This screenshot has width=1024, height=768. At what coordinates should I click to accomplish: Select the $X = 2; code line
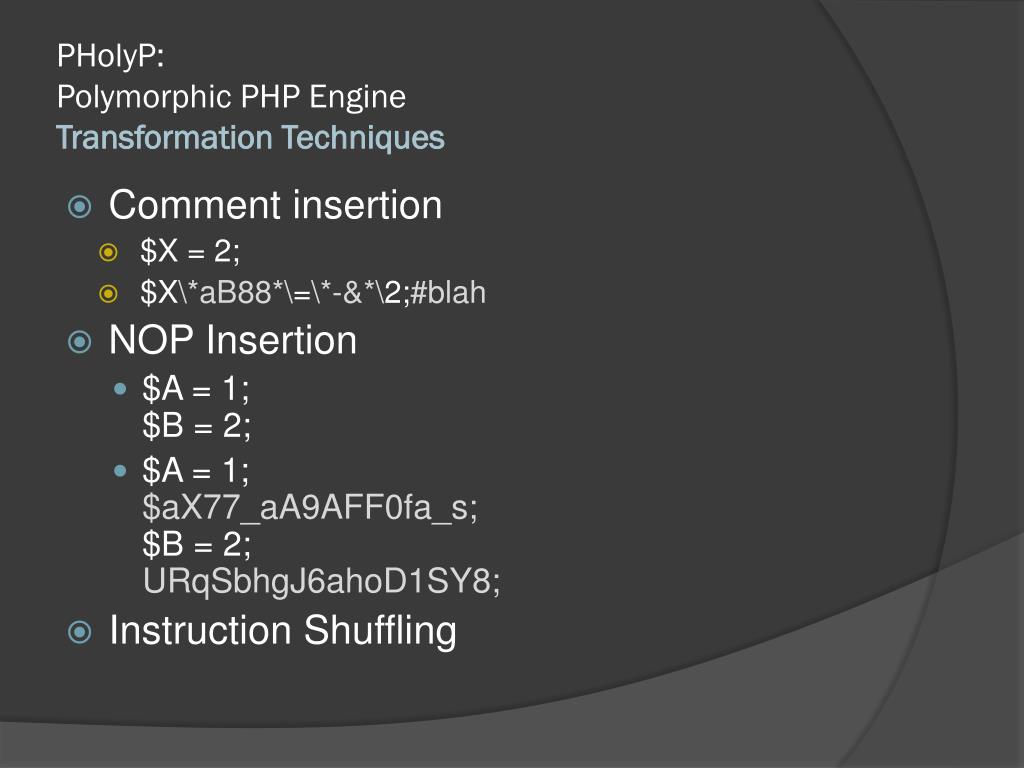click(x=190, y=253)
